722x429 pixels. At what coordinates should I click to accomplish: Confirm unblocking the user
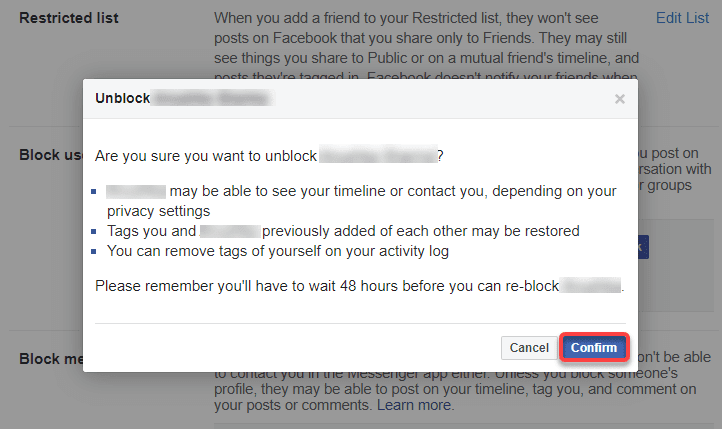click(x=594, y=348)
